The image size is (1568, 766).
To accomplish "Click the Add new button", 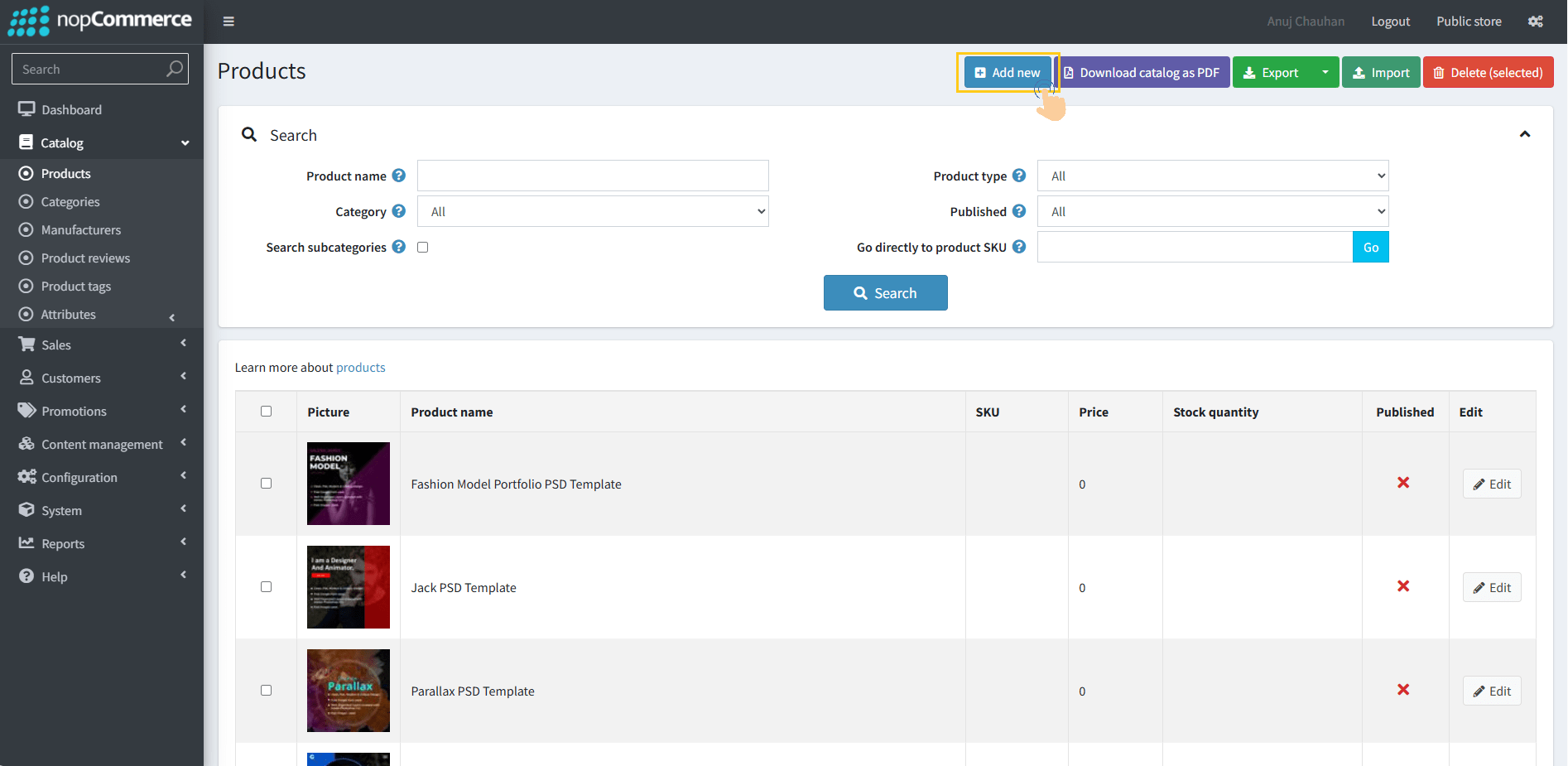I will 1008,73.
